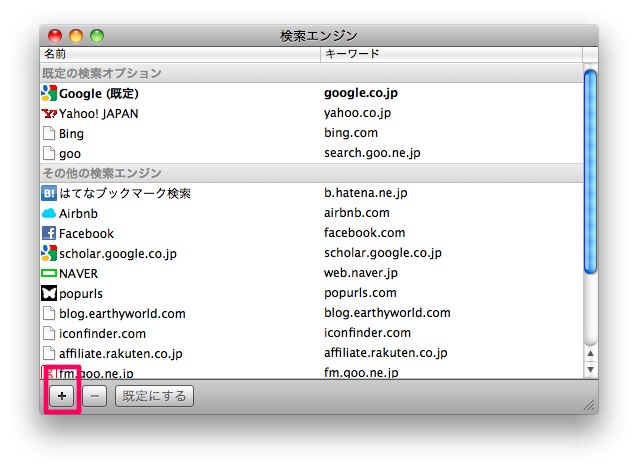The image size is (638, 469).
Task: Click the page icon beside iconfinder.com name
Action: [49, 333]
